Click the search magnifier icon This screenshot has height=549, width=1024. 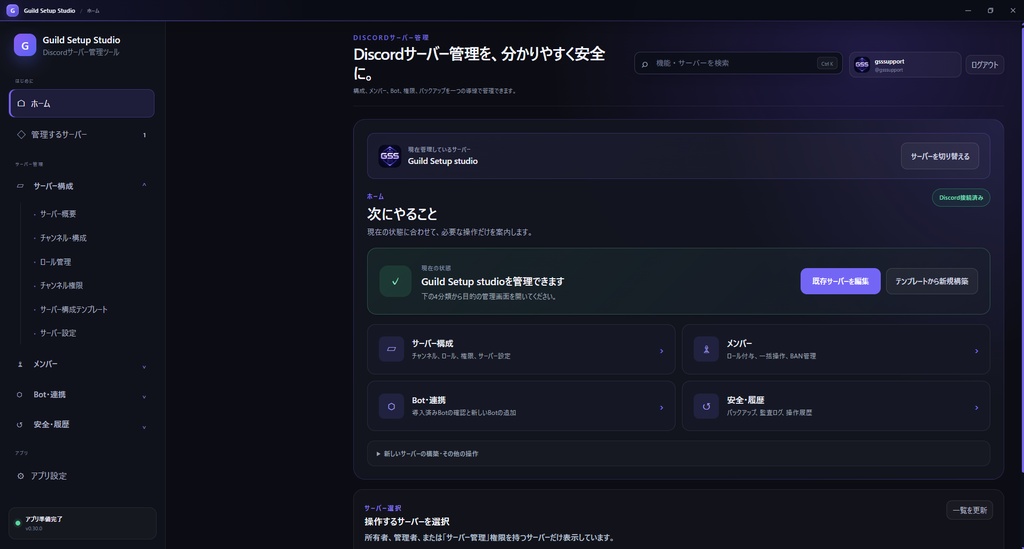point(645,64)
